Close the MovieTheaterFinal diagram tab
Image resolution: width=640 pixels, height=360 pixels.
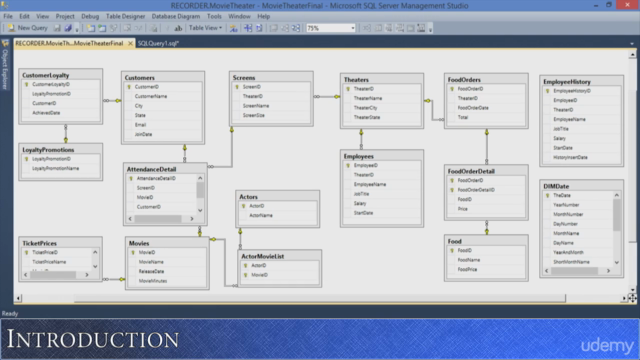point(130,43)
